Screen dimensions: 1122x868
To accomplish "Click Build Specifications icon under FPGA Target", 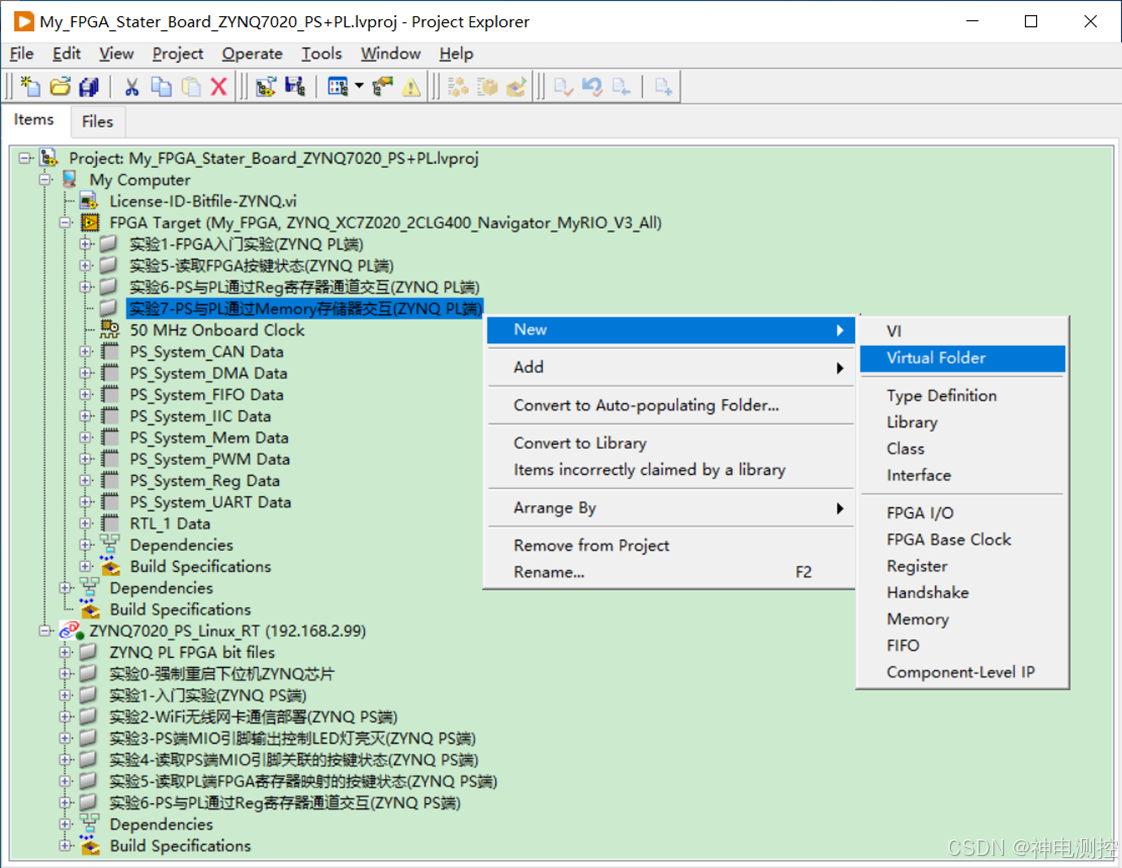I will tap(109, 566).
